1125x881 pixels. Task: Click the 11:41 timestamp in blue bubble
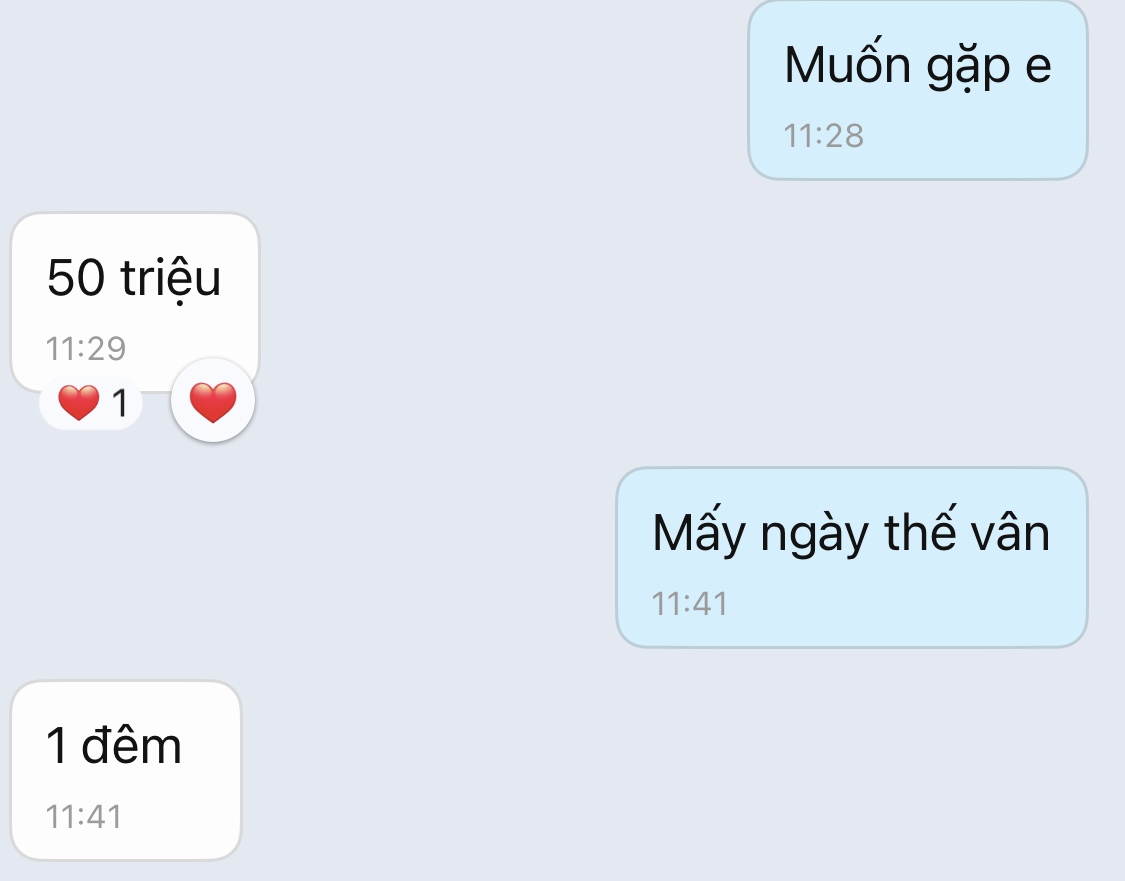click(689, 603)
